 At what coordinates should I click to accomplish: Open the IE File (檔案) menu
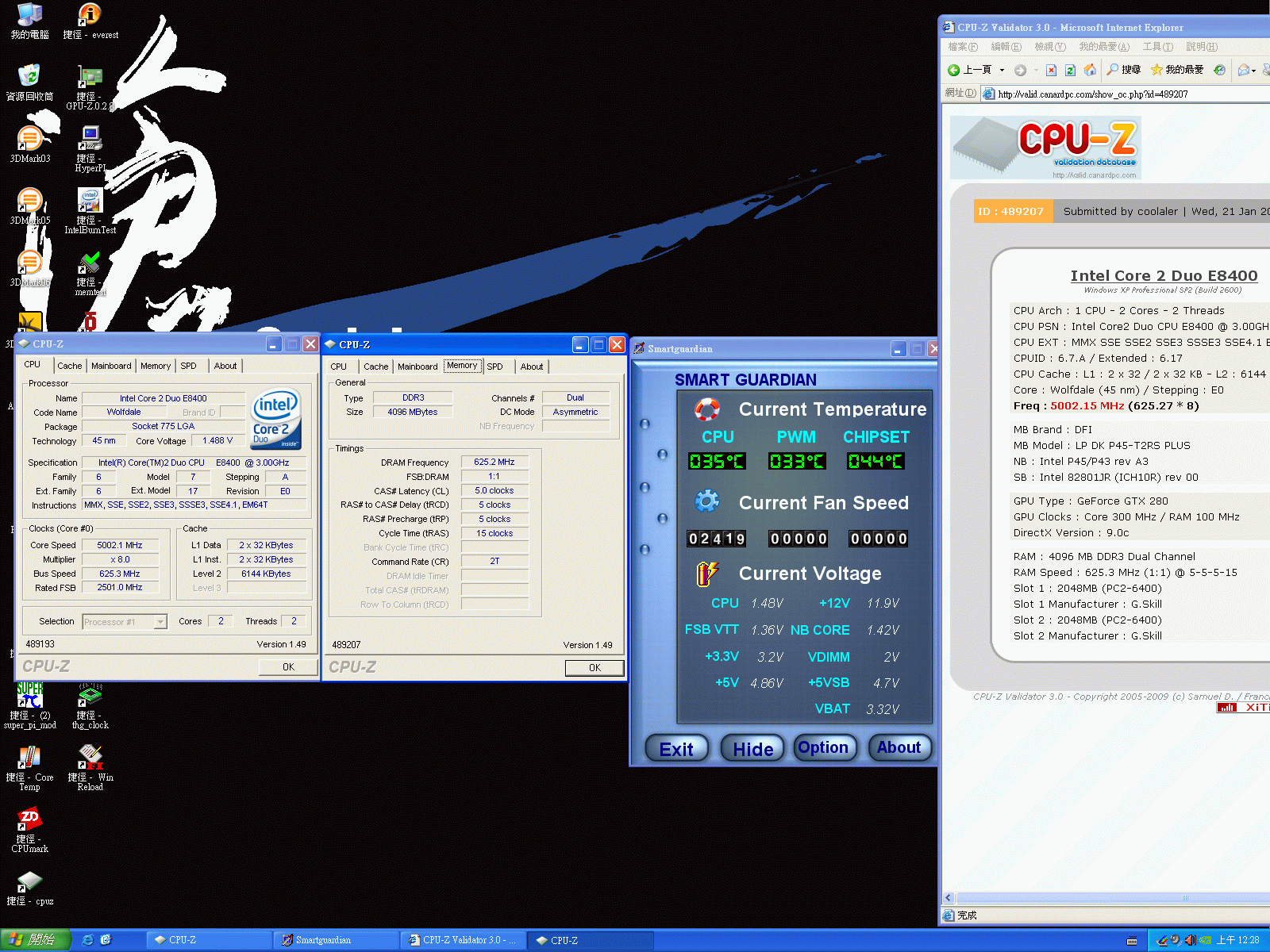click(962, 47)
